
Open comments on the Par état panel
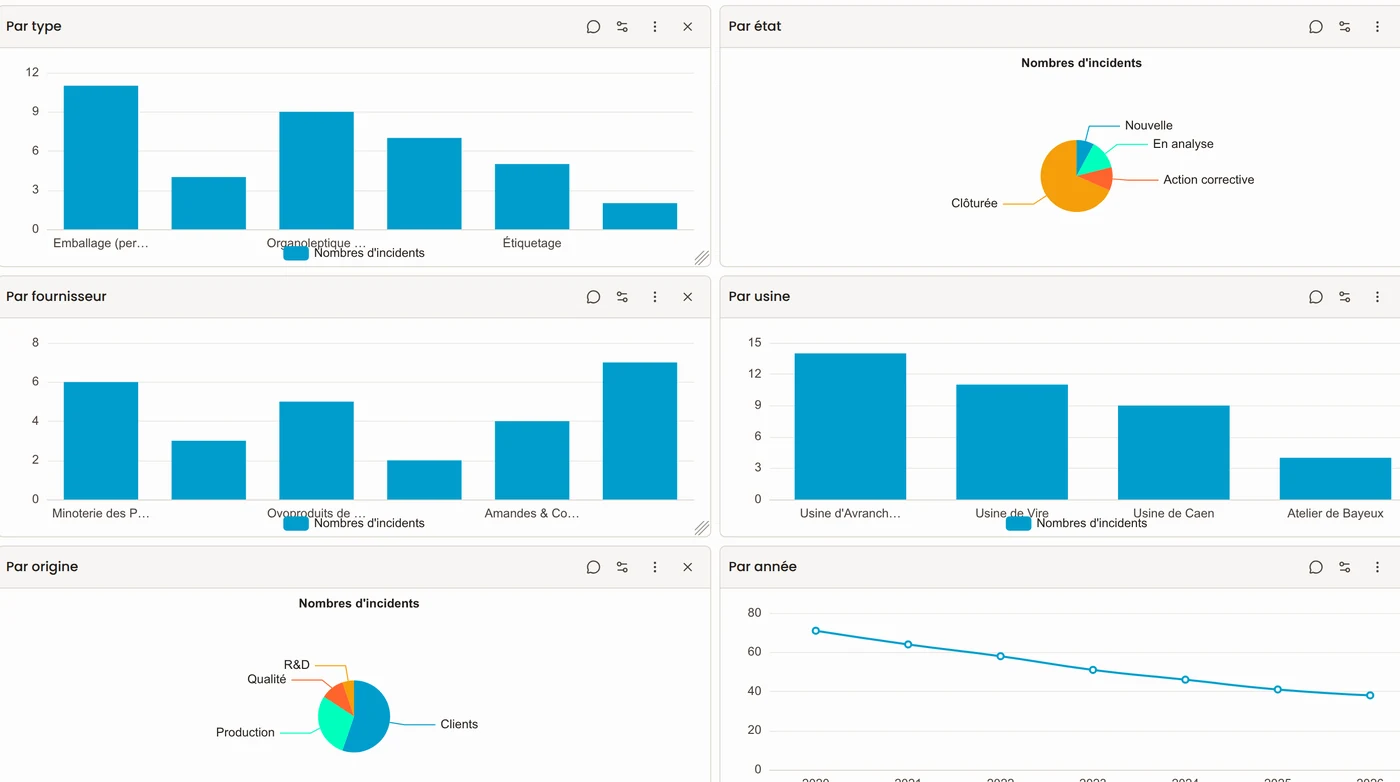click(1316, 27)
